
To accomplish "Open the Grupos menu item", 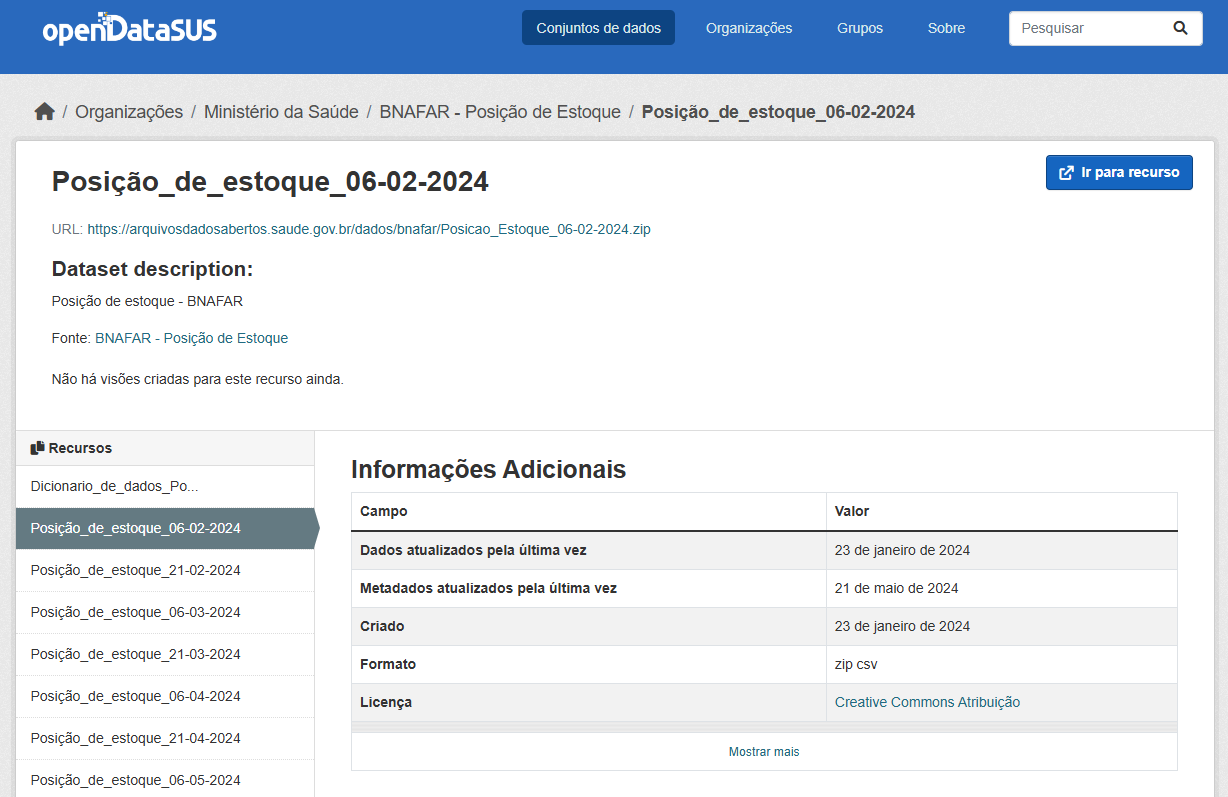I will [x=860, y=28].
